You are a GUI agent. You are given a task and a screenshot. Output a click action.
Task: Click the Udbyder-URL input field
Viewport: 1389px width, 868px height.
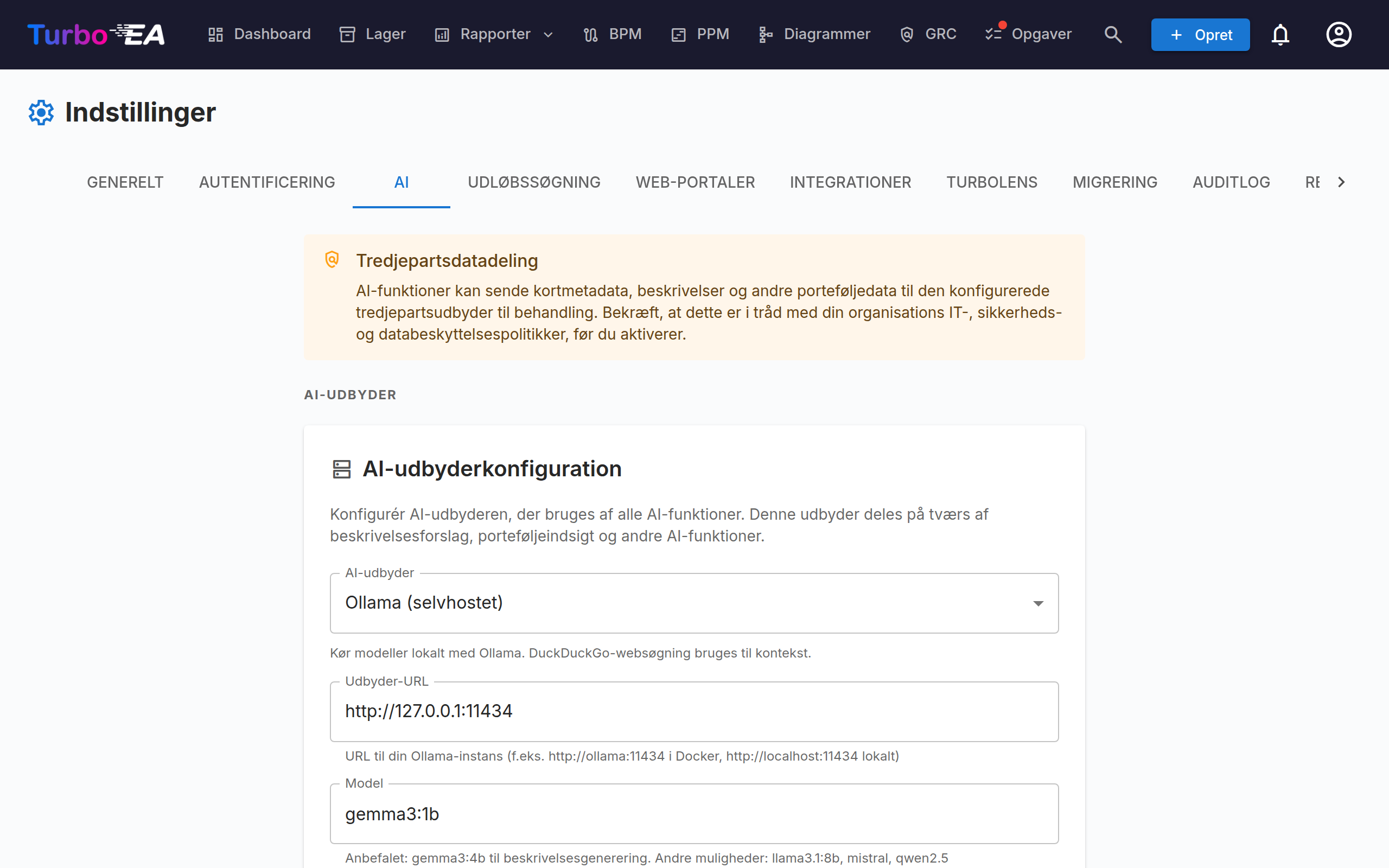(x=694, y=711)
